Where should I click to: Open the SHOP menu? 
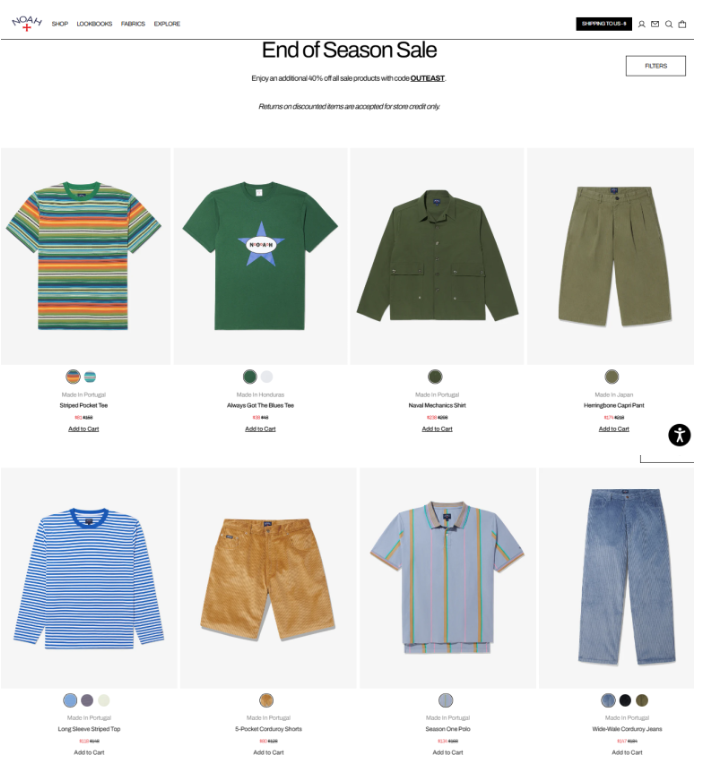coord(60,24)
